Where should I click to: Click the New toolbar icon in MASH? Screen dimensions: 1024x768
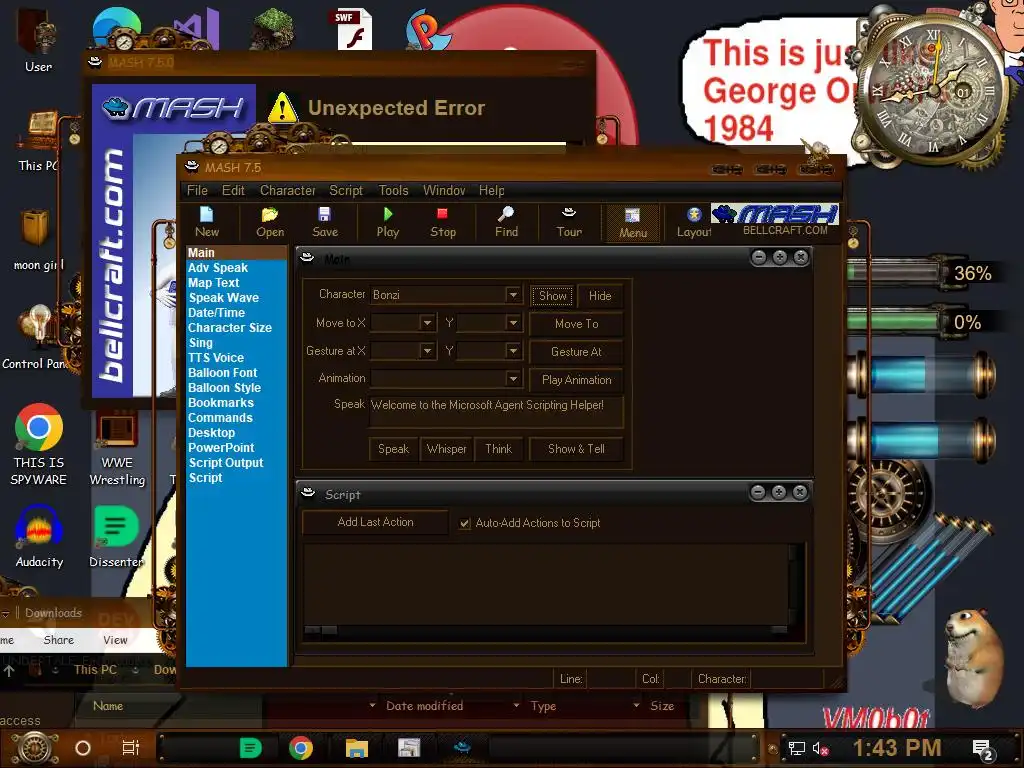206,223
